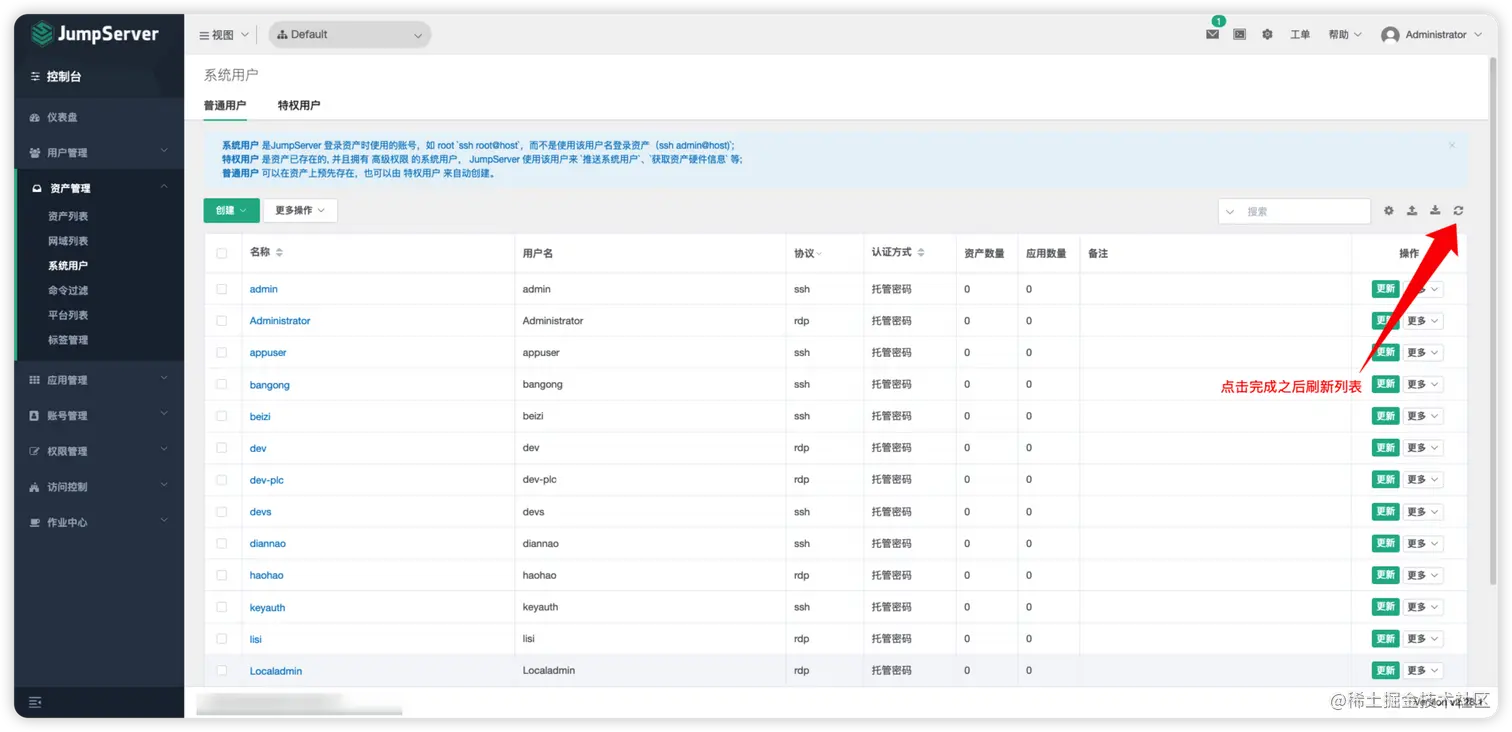This screenshot has height=732, width=1512.
Task: Click inside the 搜索 search field
Action: click(x=1300, y=210)
